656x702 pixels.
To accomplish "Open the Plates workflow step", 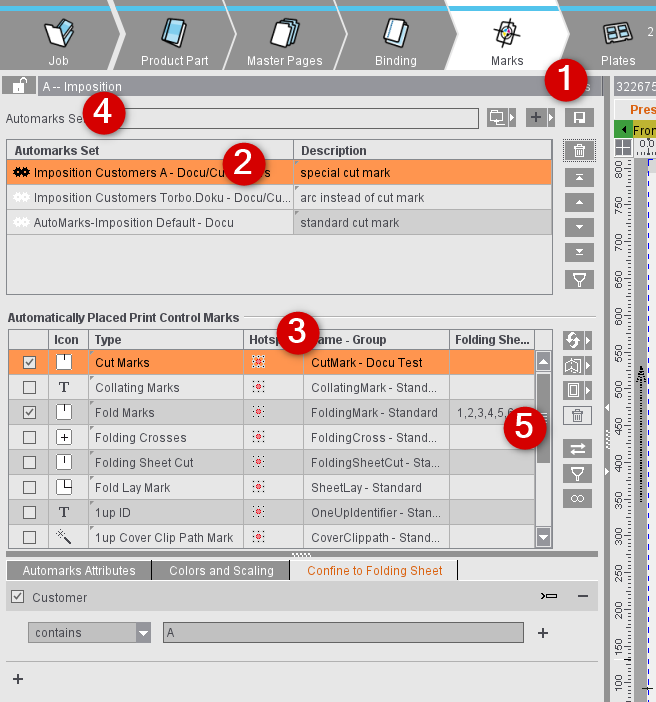I will [x=617, y=43].
